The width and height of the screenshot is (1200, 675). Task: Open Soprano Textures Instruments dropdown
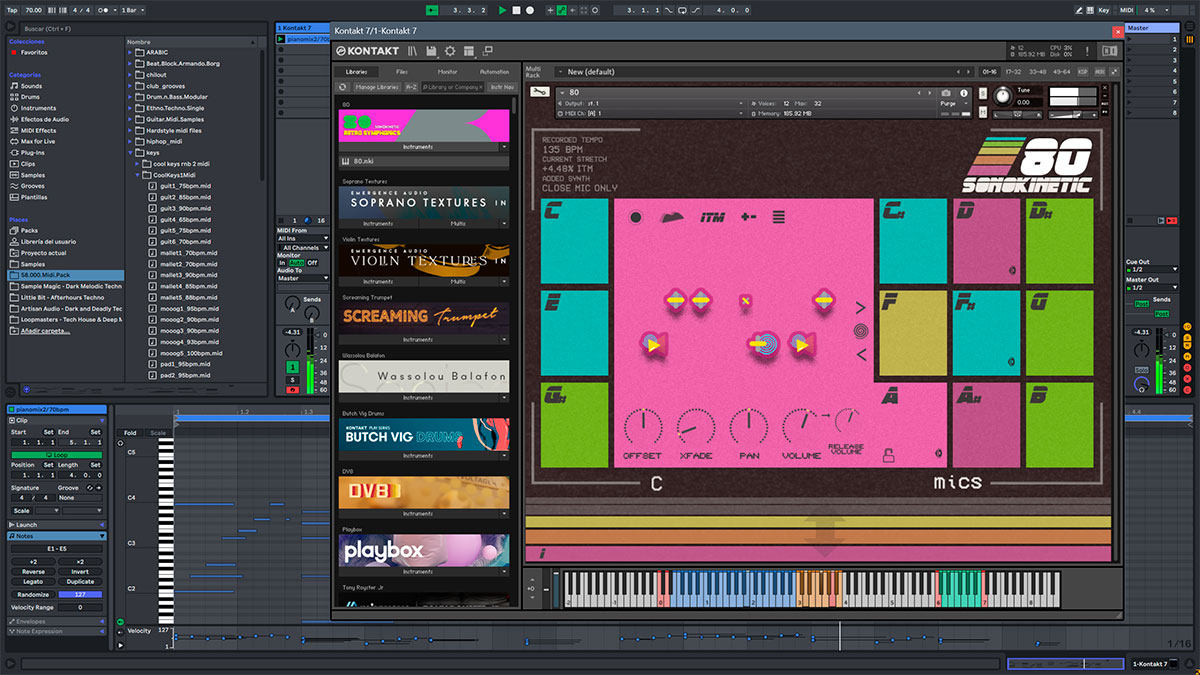point(378,224)
